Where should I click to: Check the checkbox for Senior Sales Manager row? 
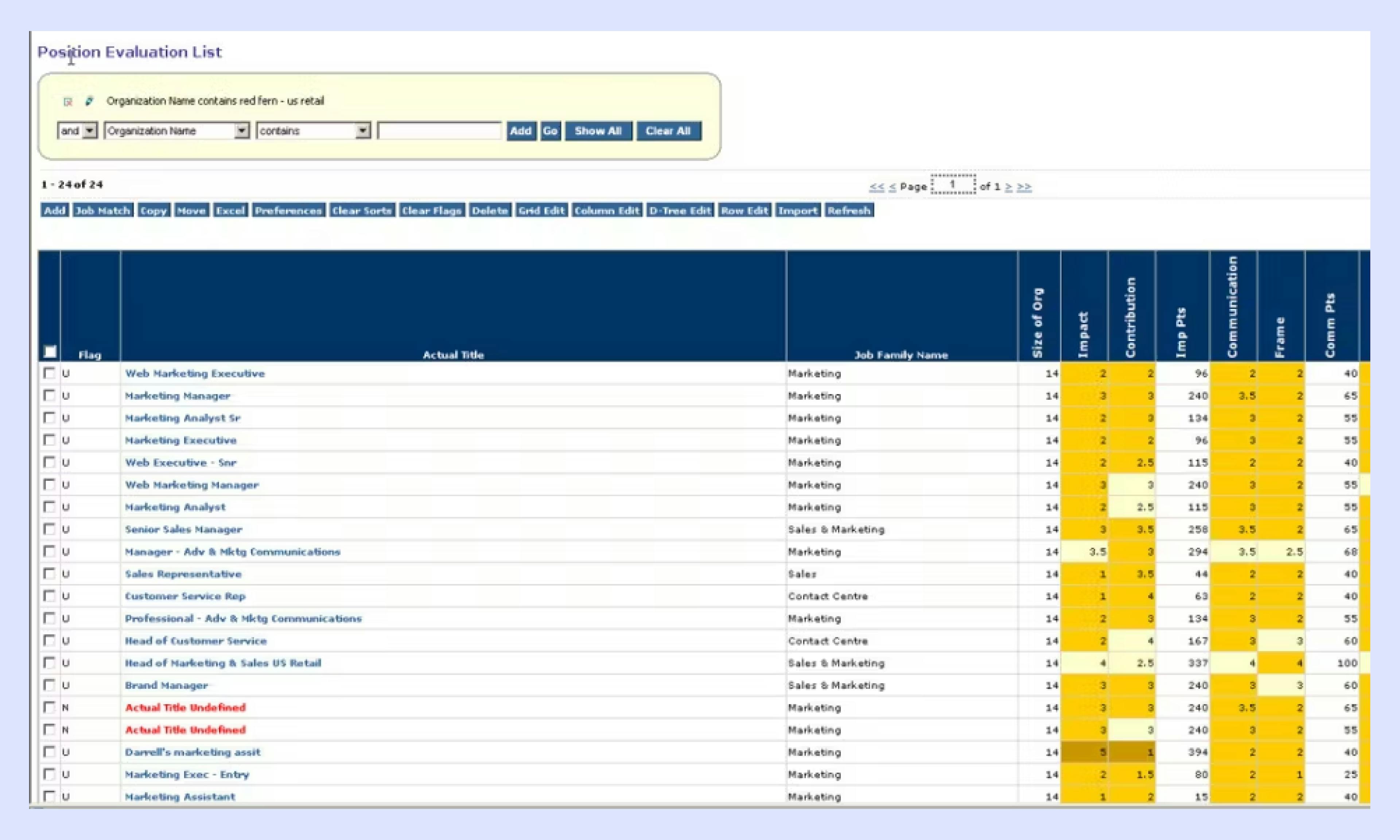[49, 529]
